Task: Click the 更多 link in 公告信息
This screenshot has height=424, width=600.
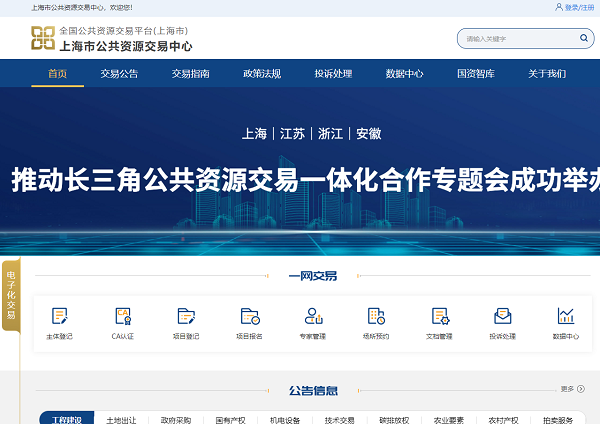Action: [567, 389]
